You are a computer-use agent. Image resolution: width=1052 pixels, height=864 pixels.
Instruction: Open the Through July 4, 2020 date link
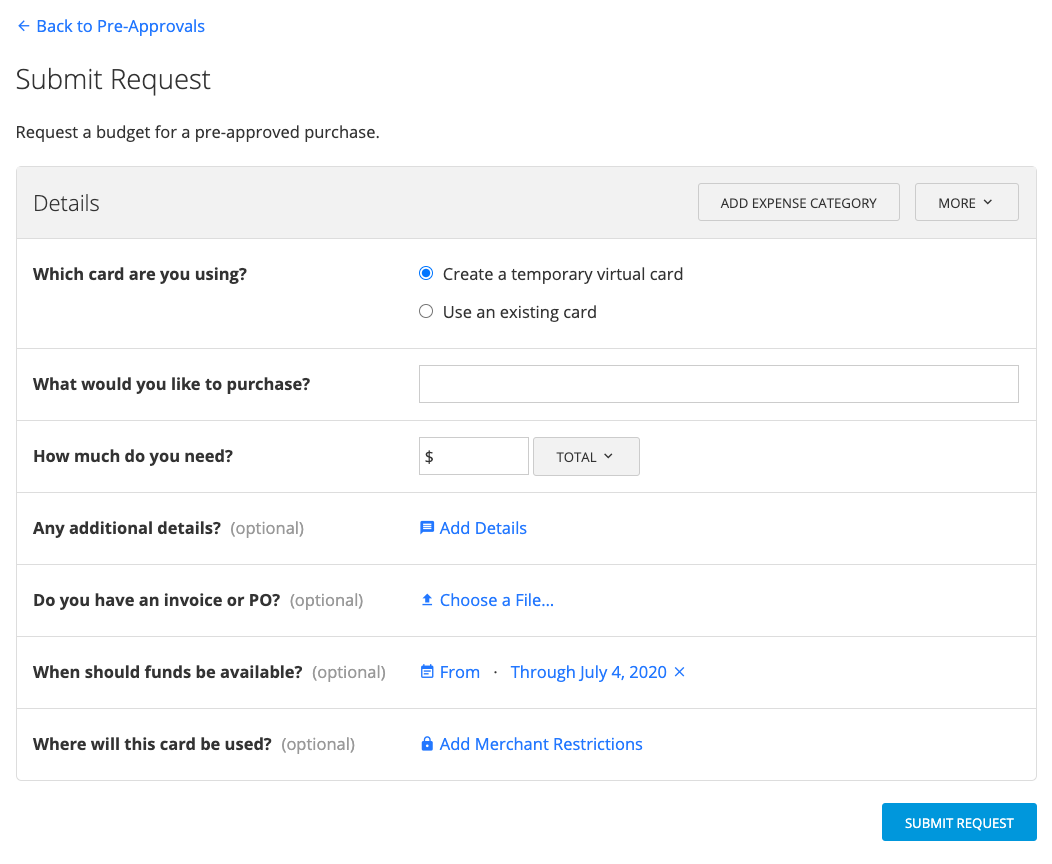(x=588, y=671)
